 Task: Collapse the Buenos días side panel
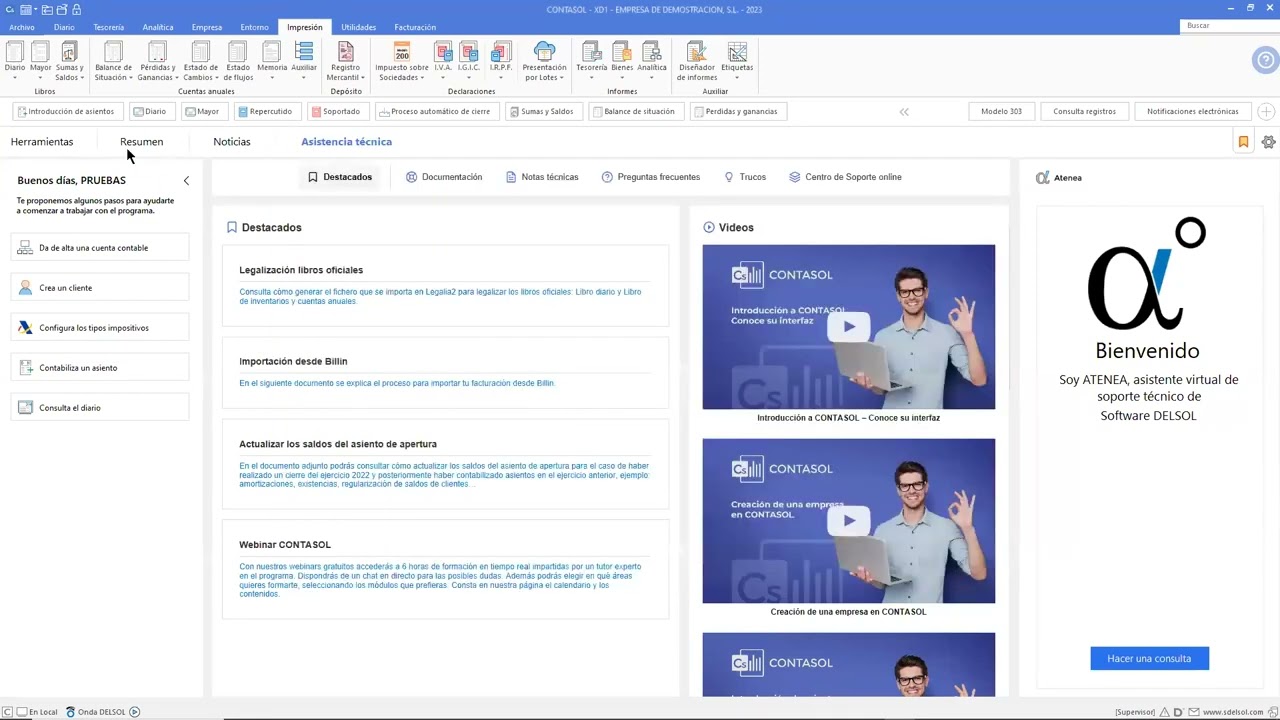coord(186,181)
